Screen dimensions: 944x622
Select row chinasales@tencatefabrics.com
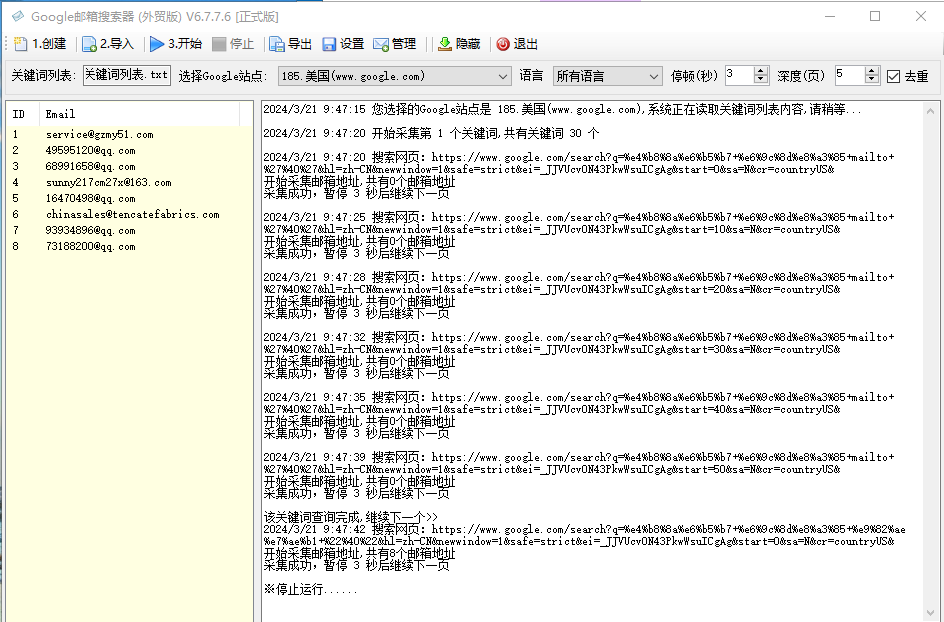[129, 214]
